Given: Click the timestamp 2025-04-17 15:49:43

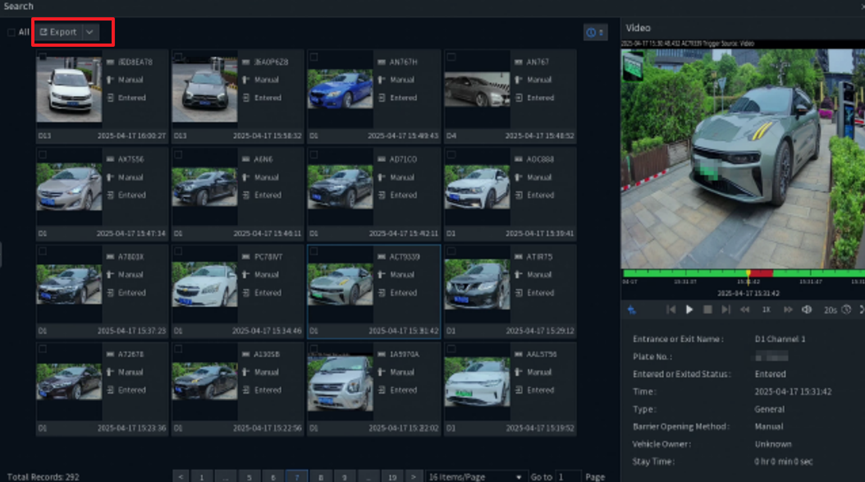Looking at the screenshot, I should (x=403, y=136).
